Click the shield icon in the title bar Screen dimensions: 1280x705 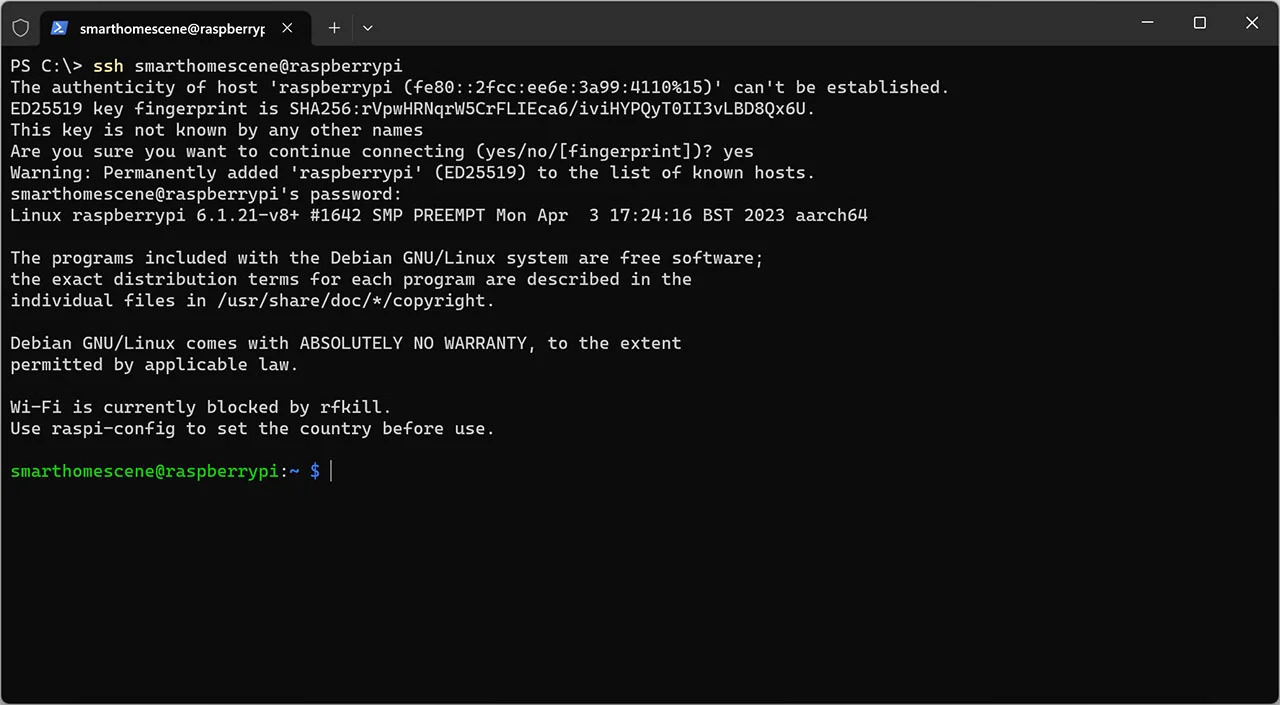(x=20, y=27)
